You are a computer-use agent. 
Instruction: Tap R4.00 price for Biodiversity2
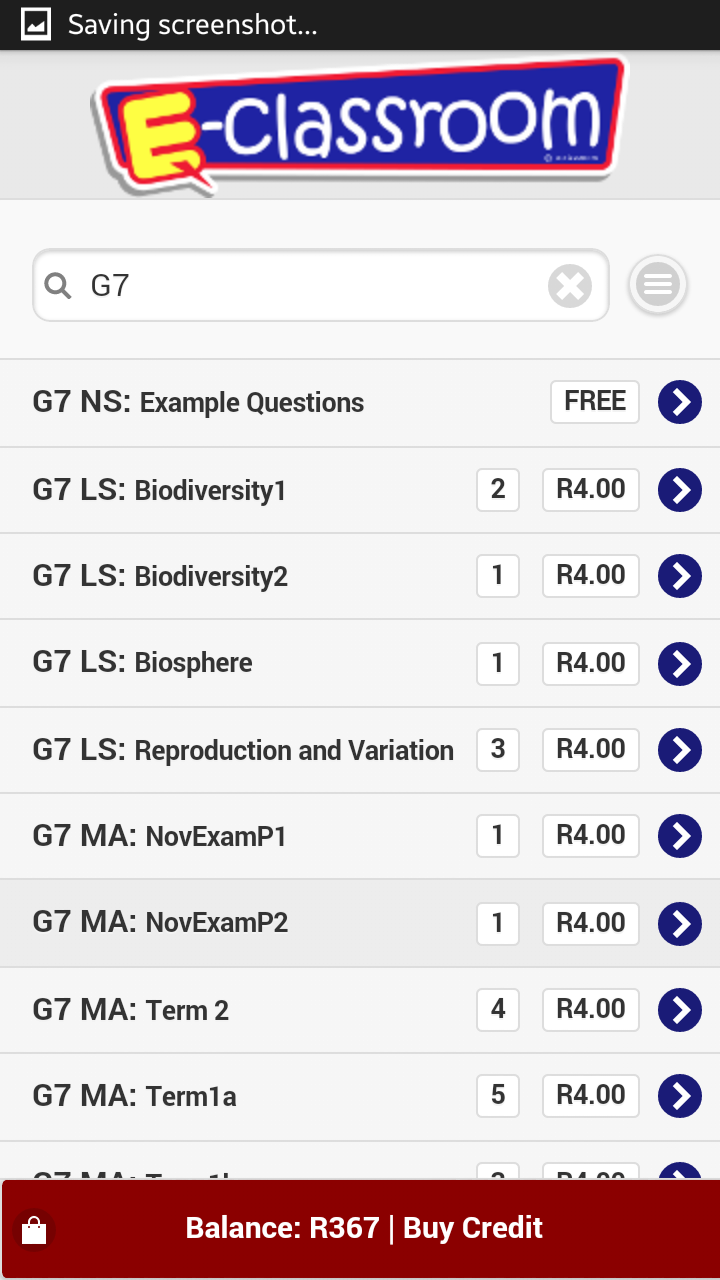tap(590, 576)
